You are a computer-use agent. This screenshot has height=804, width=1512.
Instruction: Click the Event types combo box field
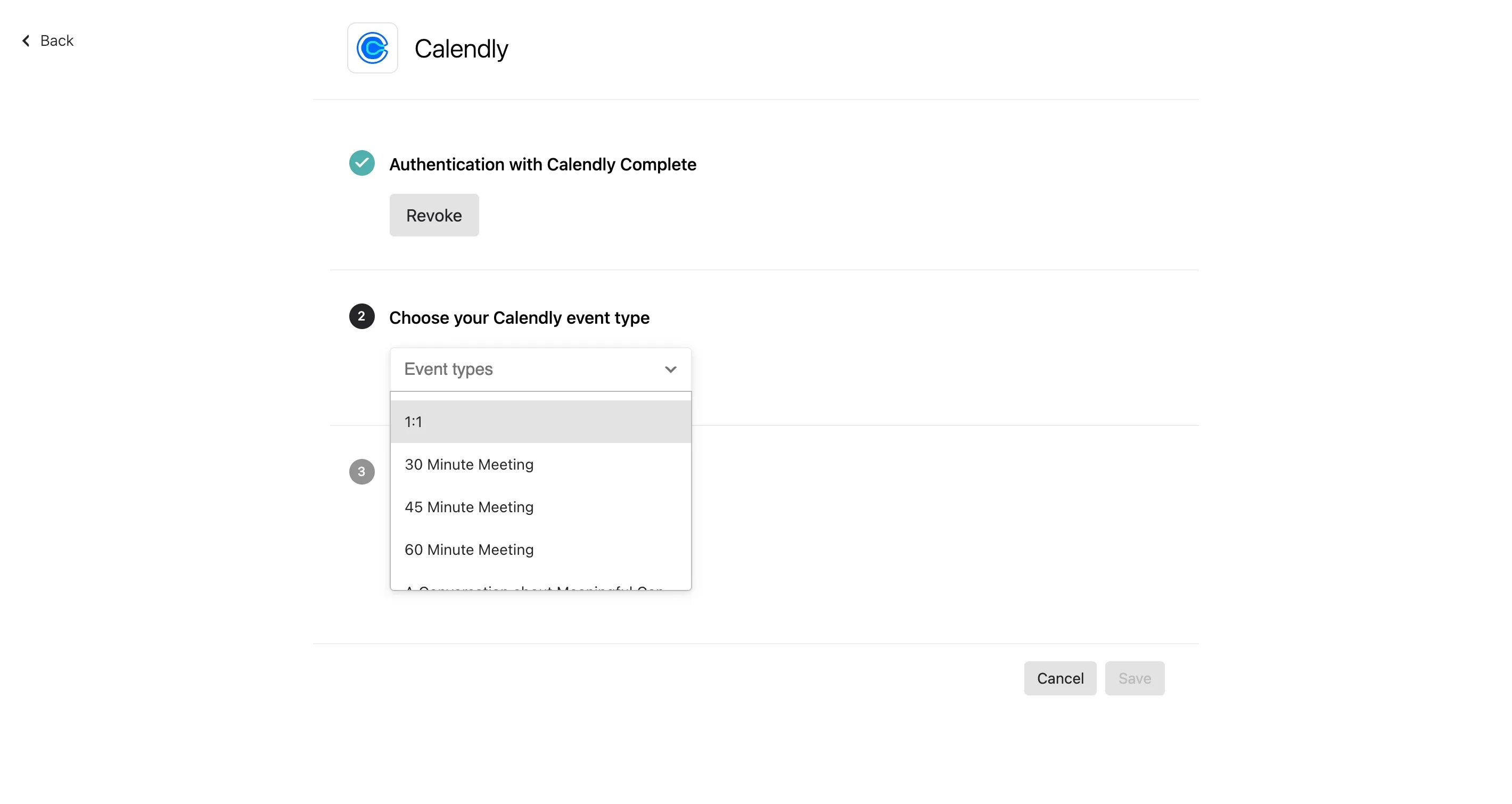click(x=540, y=369)
